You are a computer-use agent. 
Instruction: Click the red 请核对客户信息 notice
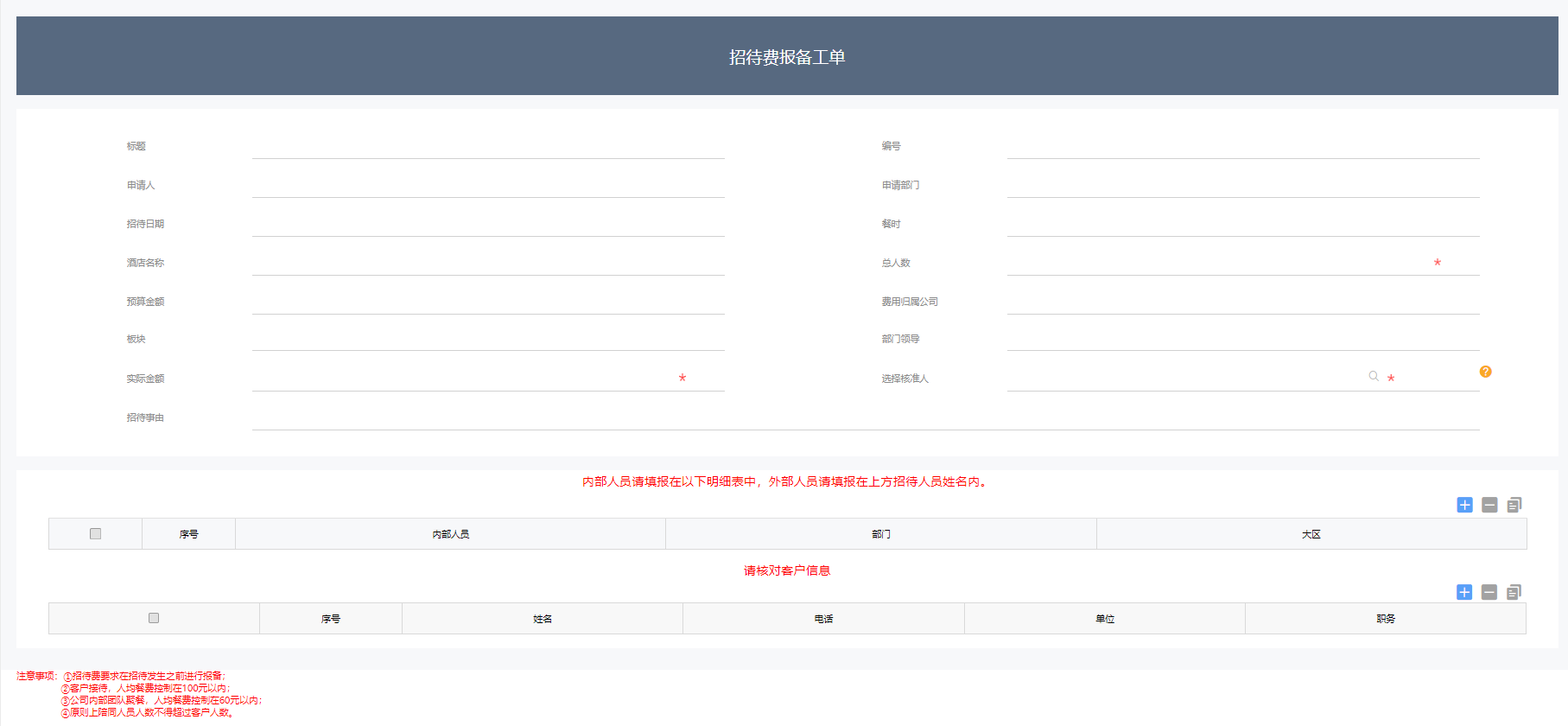coord(787,570)
